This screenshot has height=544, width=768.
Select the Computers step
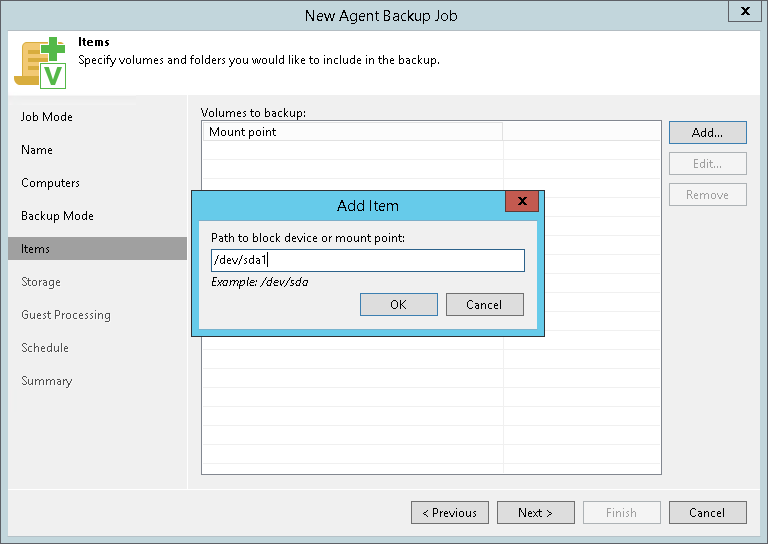point(50,183)
